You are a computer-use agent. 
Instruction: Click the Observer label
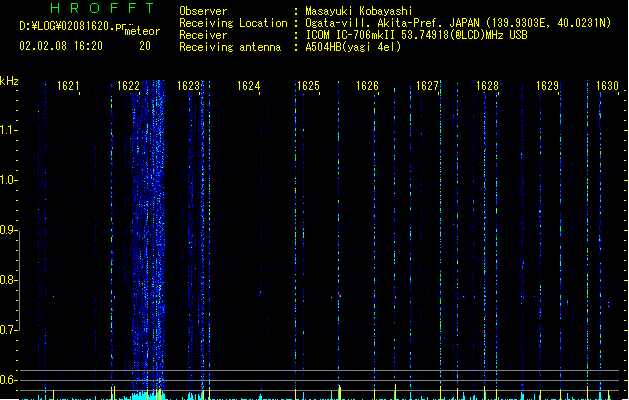(203, 11)
